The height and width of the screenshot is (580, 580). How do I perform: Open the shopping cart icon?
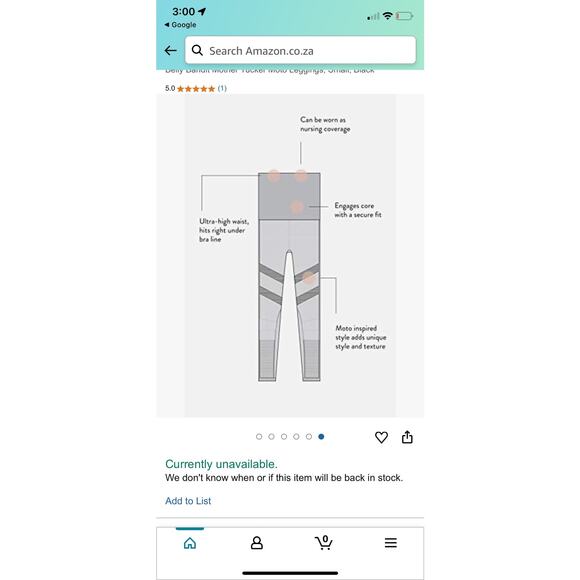tap(324, 542)
